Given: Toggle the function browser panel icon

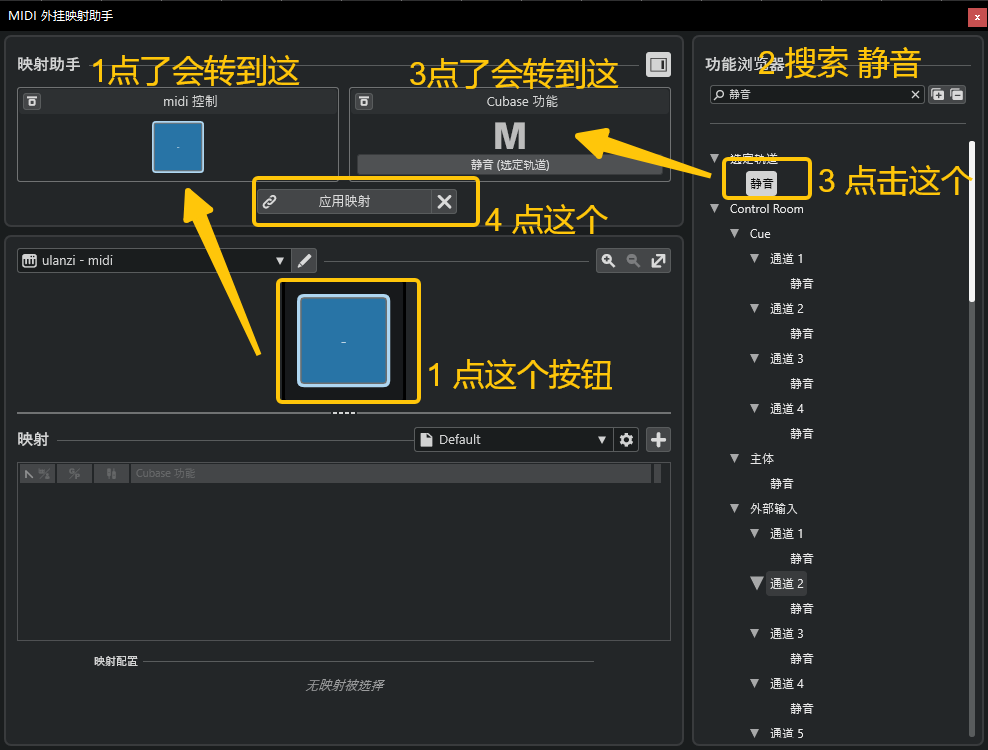Looking at the screenshot, I should click(658, 64).
